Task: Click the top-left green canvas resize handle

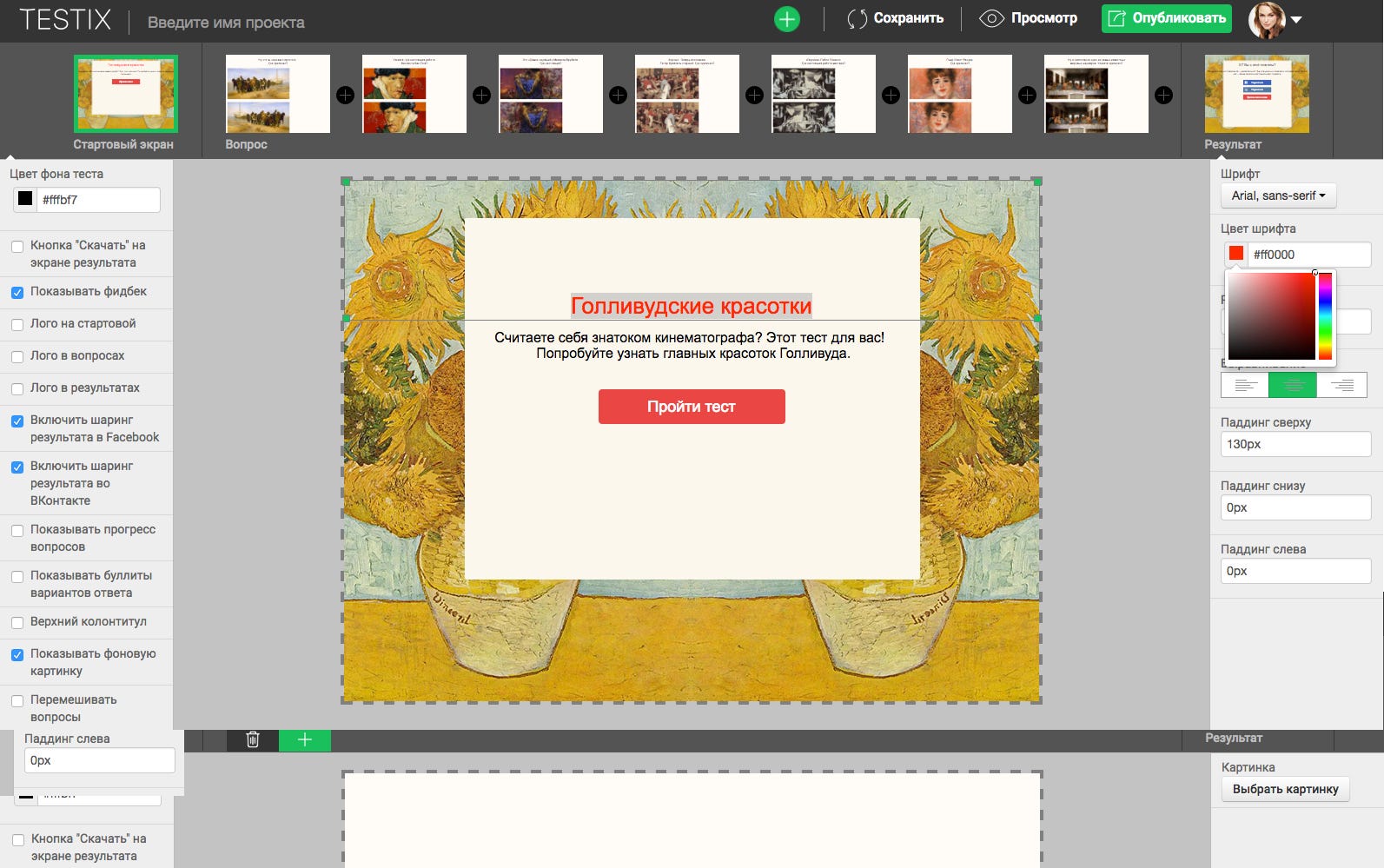Action: [x=346, y=182]
